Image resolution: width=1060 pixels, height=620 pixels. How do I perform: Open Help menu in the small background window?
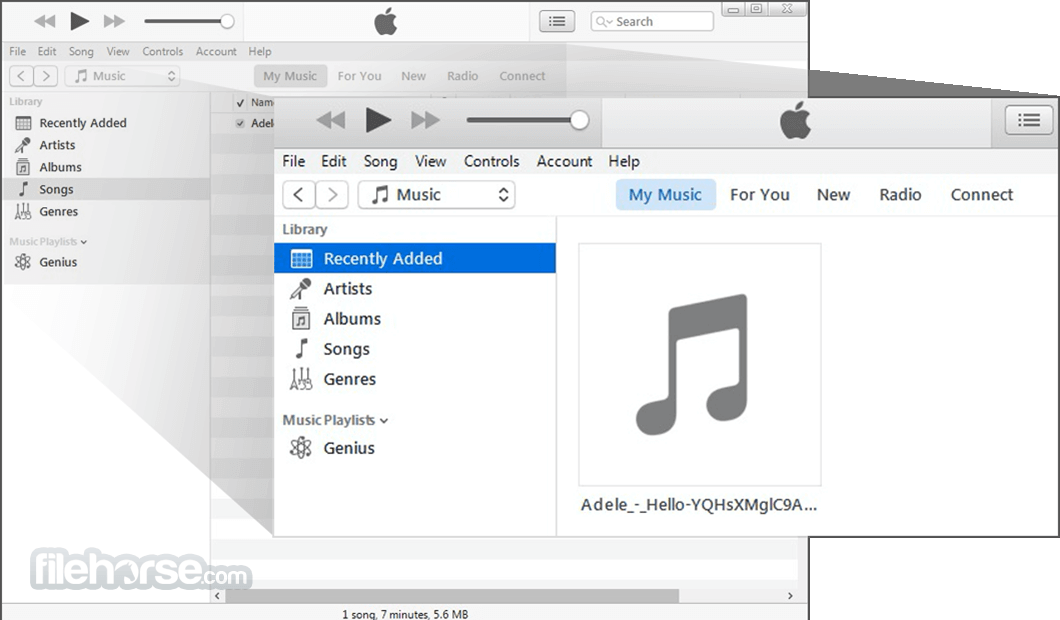click(260, 51)
